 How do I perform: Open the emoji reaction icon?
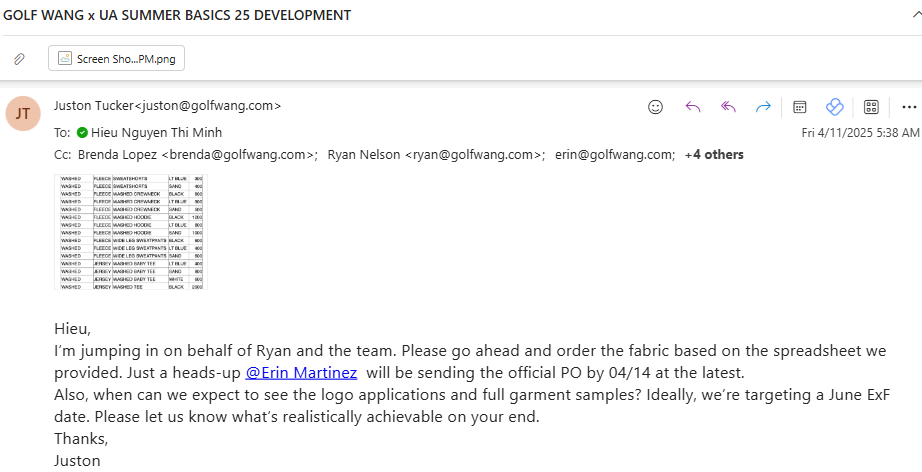pyautogui.click(x=655, y=107)
